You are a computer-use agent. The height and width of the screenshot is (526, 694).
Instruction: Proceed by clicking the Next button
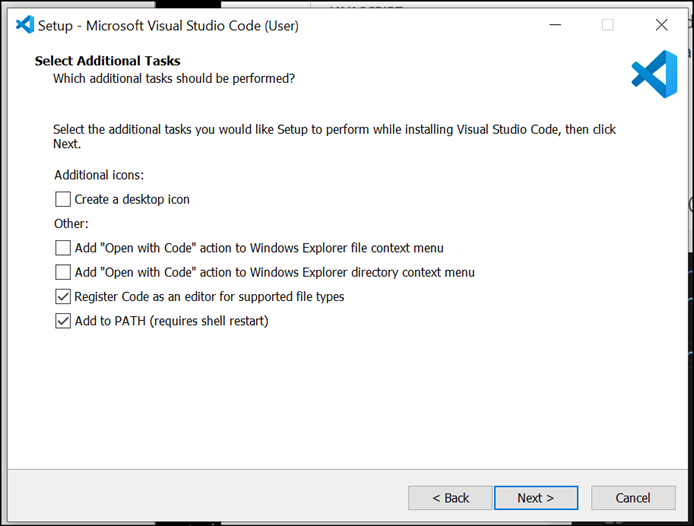pyautogui.click(x=535, y=498)
